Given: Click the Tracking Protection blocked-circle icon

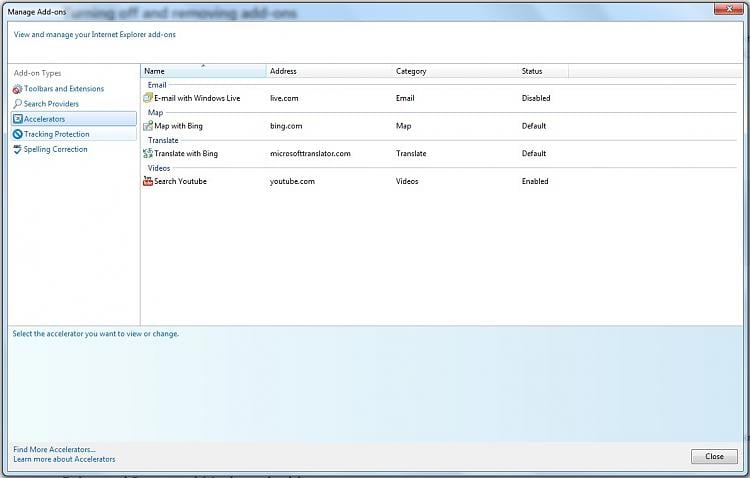Looking at the screenshot, I should tap(18, 134).
